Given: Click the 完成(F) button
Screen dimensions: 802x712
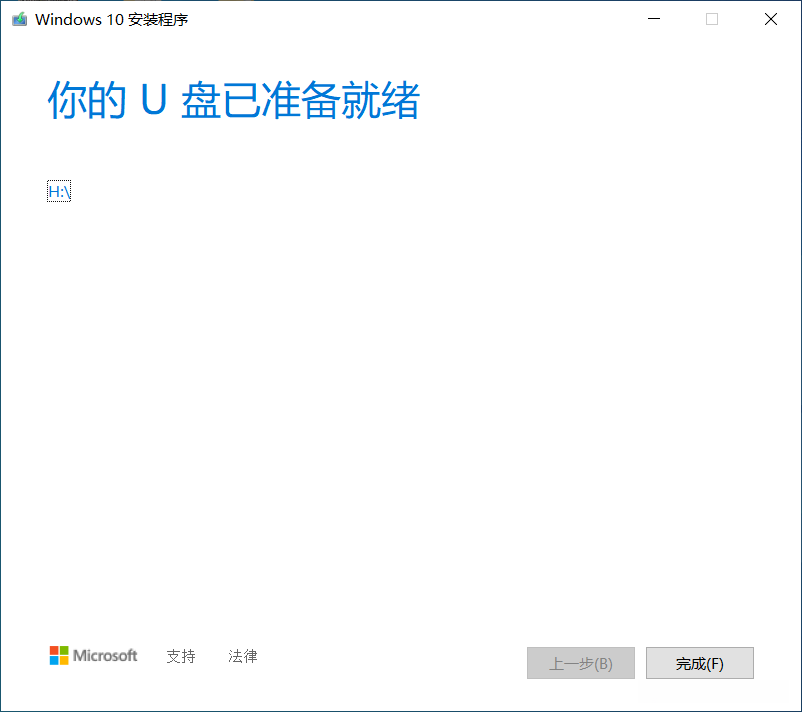Looking at the screenshot, I should click(699, 663).
